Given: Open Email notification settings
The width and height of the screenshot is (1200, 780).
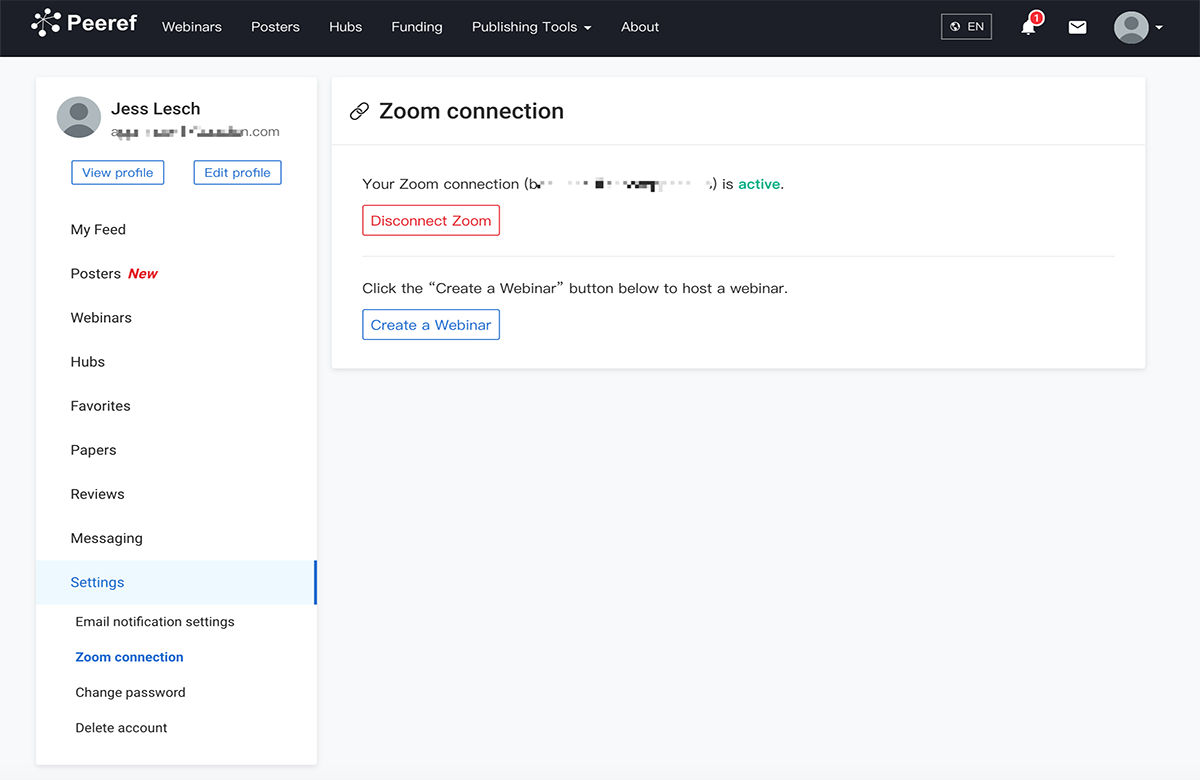Looking at the screenshot, I should 155,621.
